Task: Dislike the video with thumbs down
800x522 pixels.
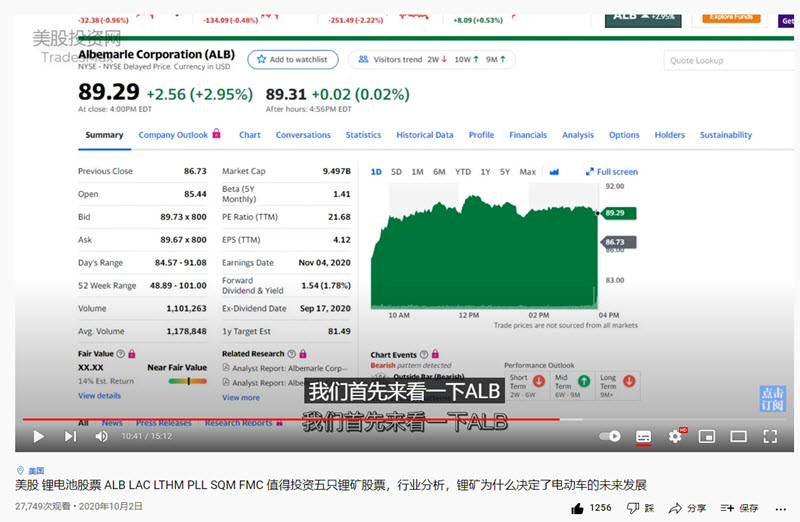Action: click(633, 508)
